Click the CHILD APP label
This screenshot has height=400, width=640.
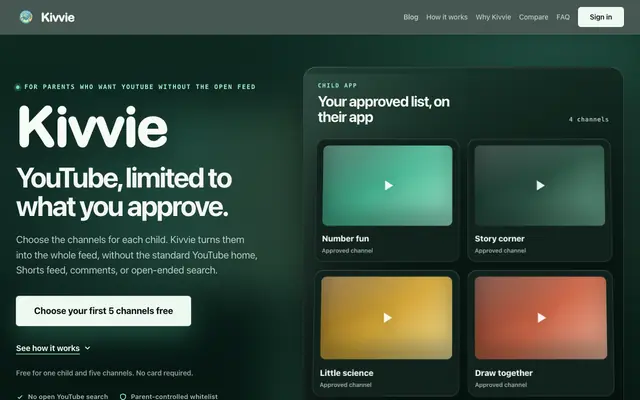point(338,85)
